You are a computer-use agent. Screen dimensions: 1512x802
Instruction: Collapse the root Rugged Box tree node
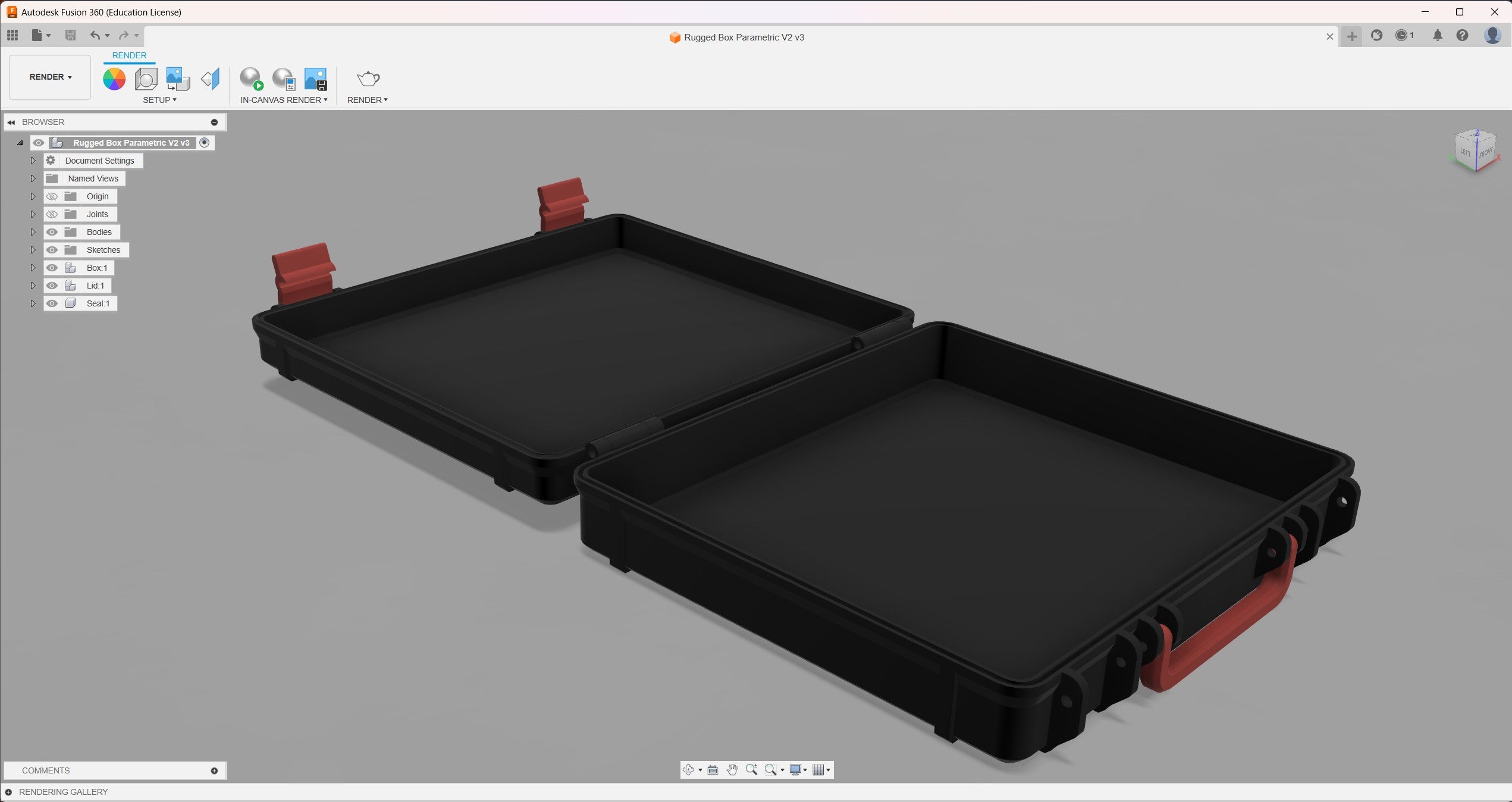point(20,143)
